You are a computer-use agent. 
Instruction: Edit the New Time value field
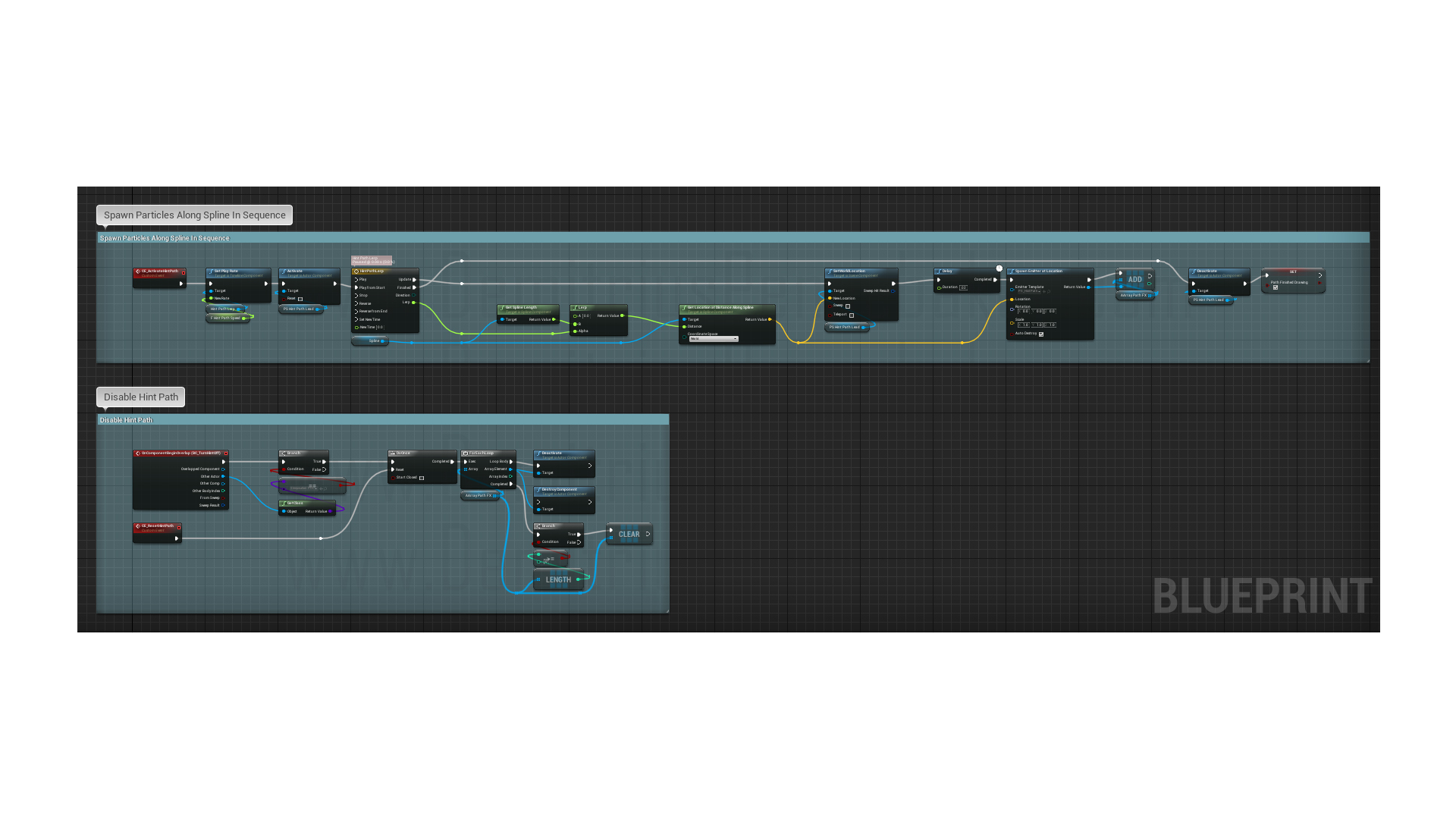380,328
